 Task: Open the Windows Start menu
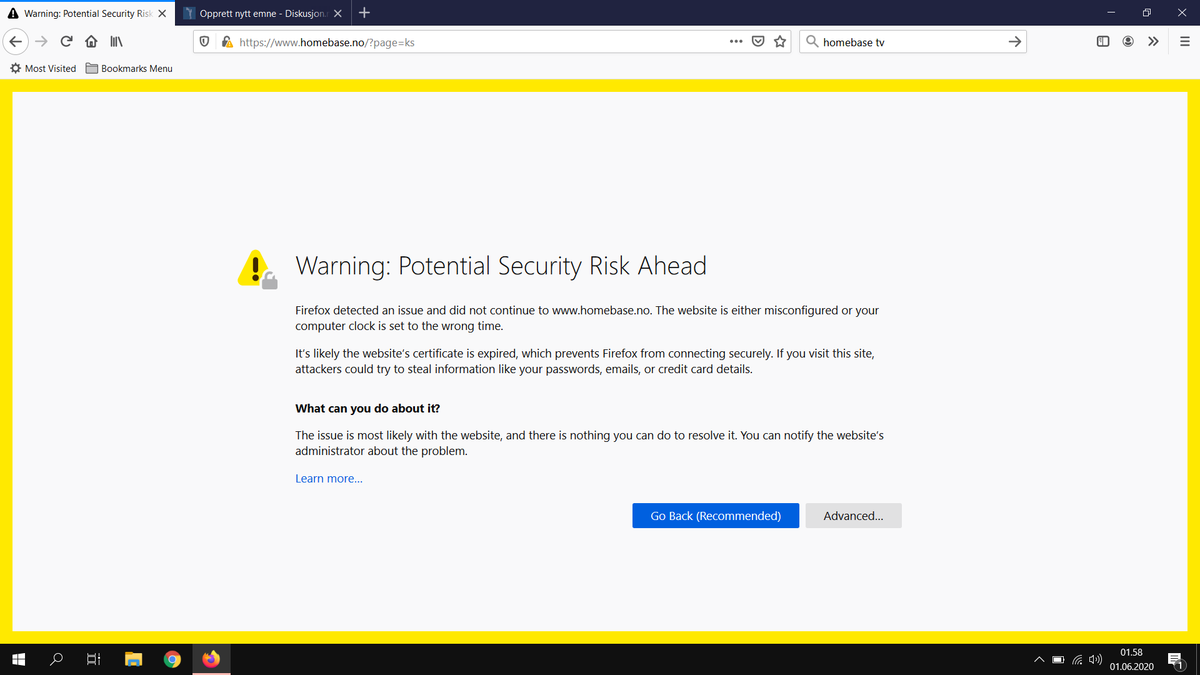[x=17, y=659]
